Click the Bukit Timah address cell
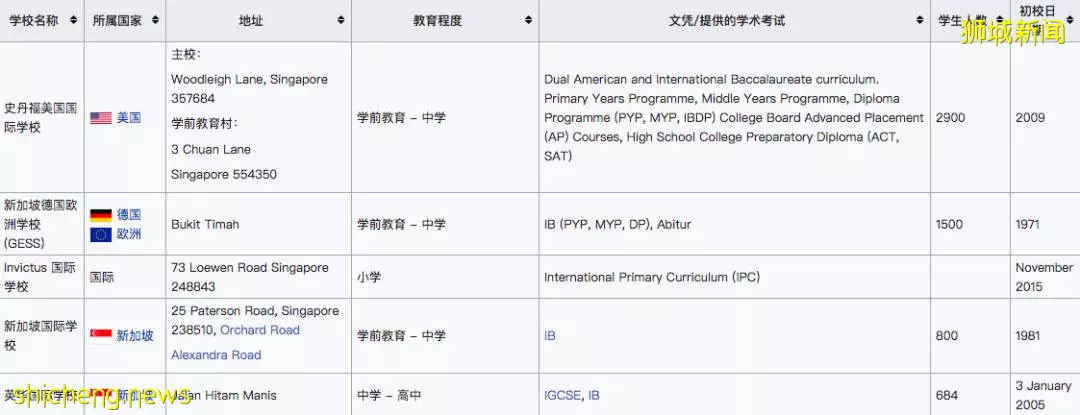 tap(205, 224)
